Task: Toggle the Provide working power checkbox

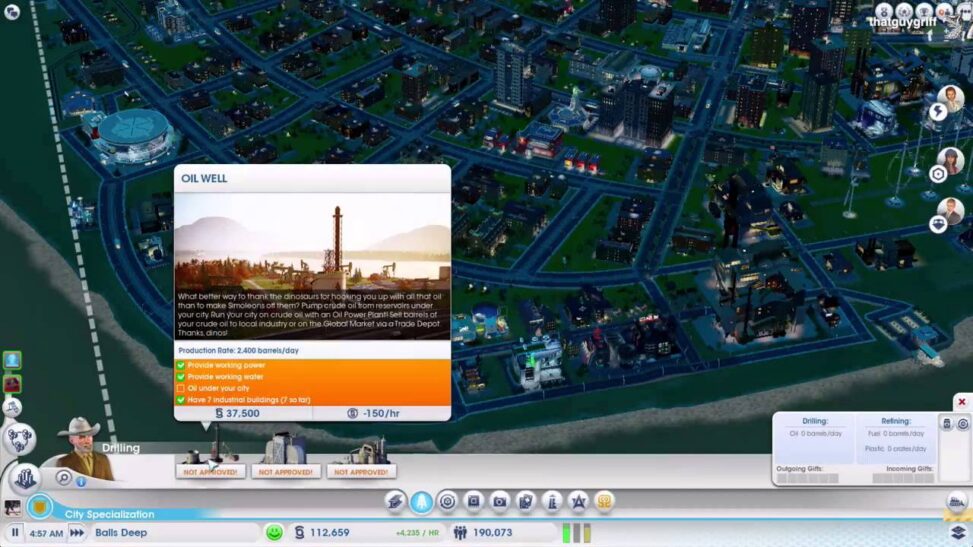Action: [x=181, y=365]
